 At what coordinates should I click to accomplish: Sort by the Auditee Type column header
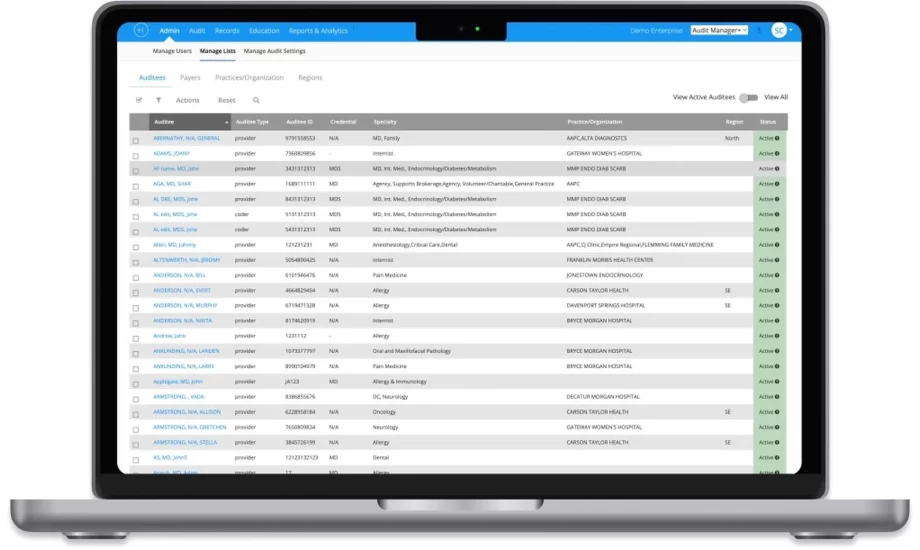pyautogui.click(x=252, y=122)
